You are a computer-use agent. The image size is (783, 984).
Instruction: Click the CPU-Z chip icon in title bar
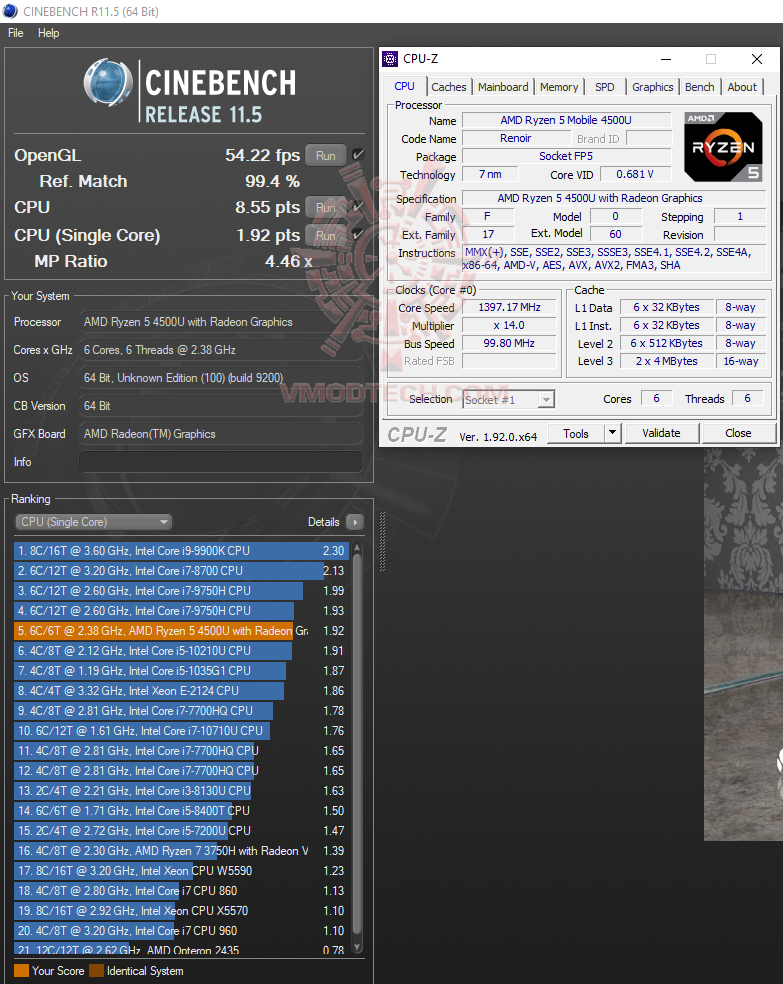tap(390, 59)
